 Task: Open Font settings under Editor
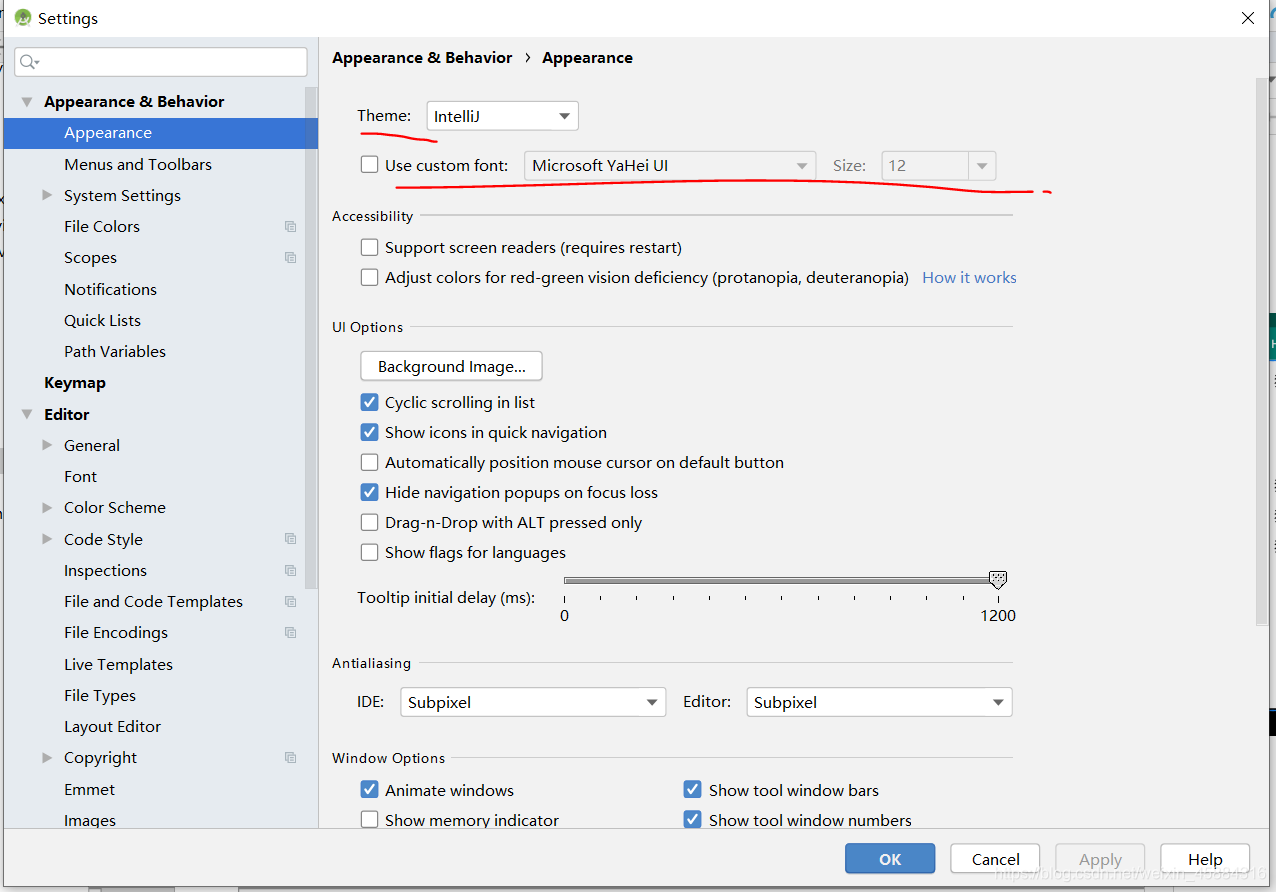click(80, 477)
